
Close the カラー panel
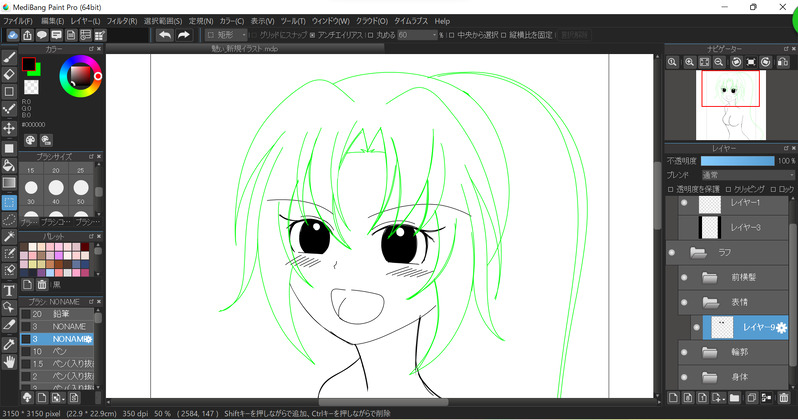pos(99,49)
